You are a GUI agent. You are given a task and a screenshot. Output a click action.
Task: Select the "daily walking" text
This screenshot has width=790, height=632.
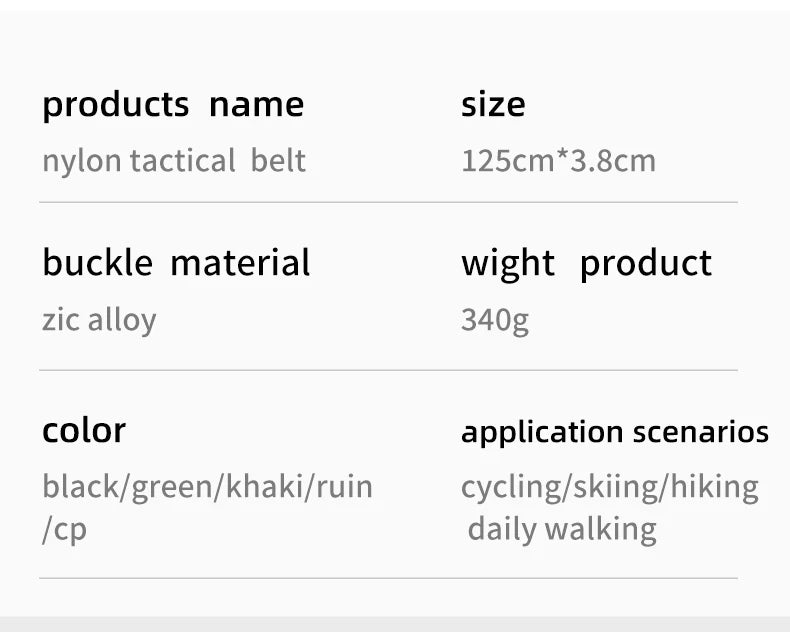[x=562, y=529]
